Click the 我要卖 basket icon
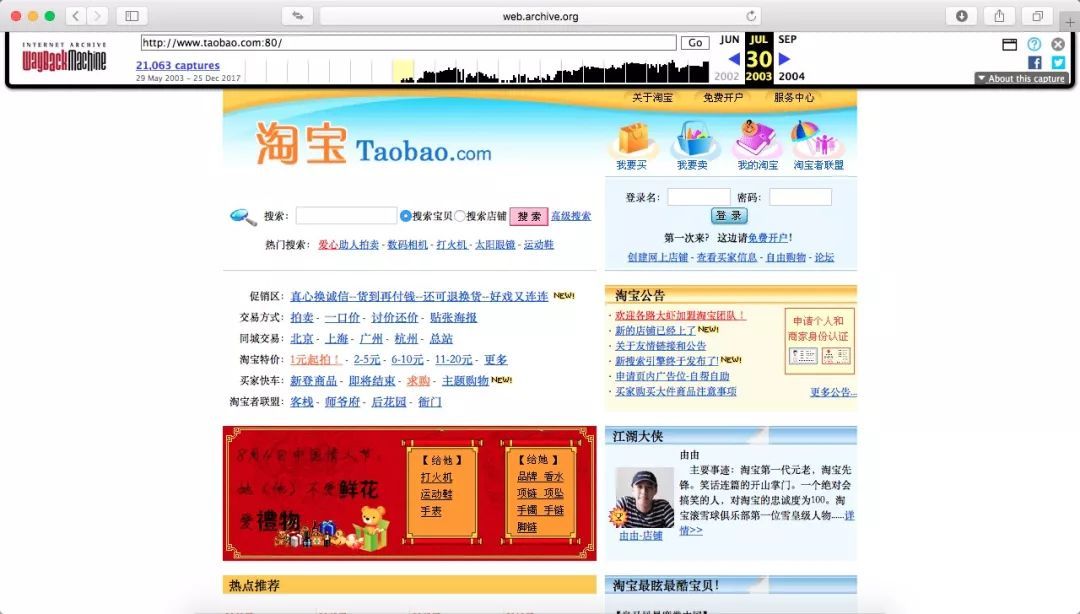Image resolution: width=1080 pixels, height=614 pixels. [694, 139]
